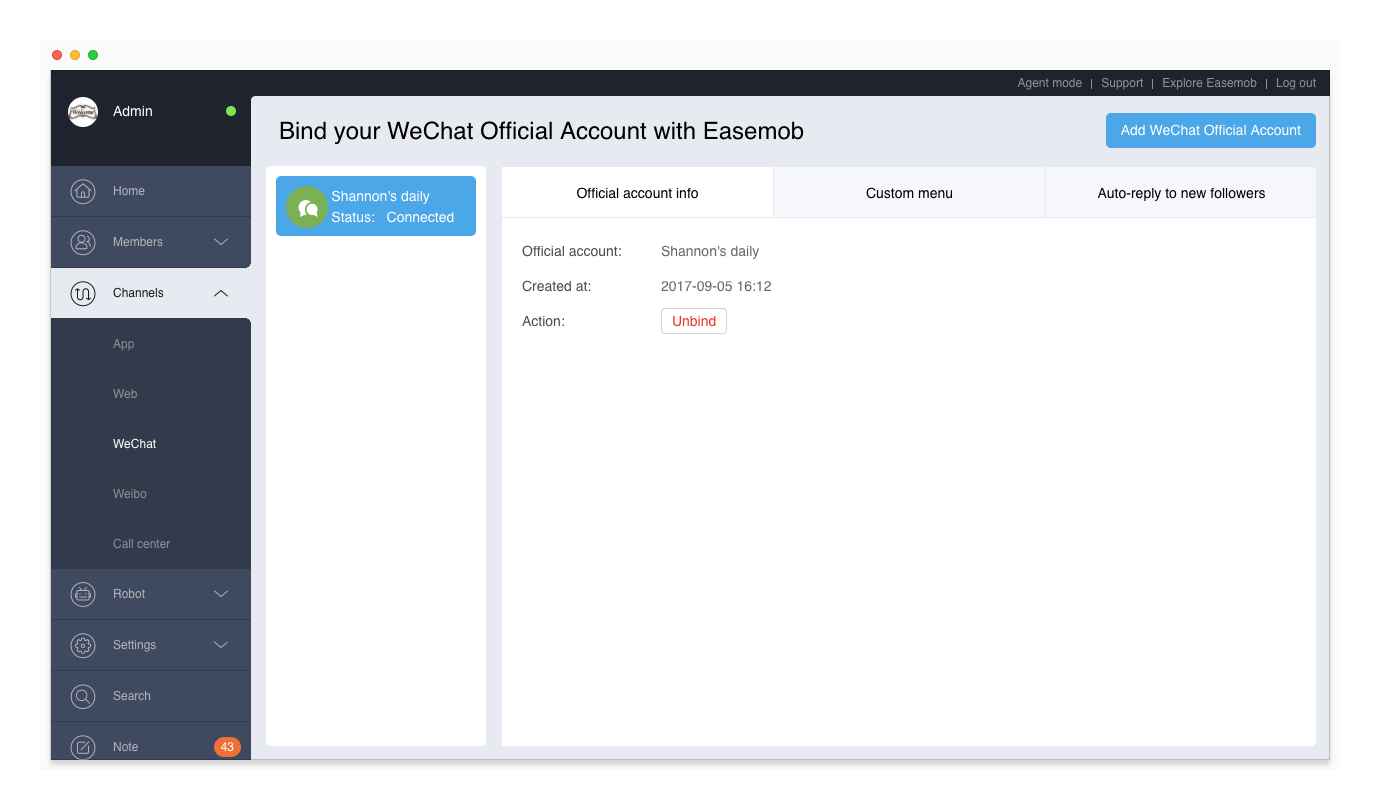Open the Support link
This screenshot has width=1380, height=810.
tap(1122, 83)
